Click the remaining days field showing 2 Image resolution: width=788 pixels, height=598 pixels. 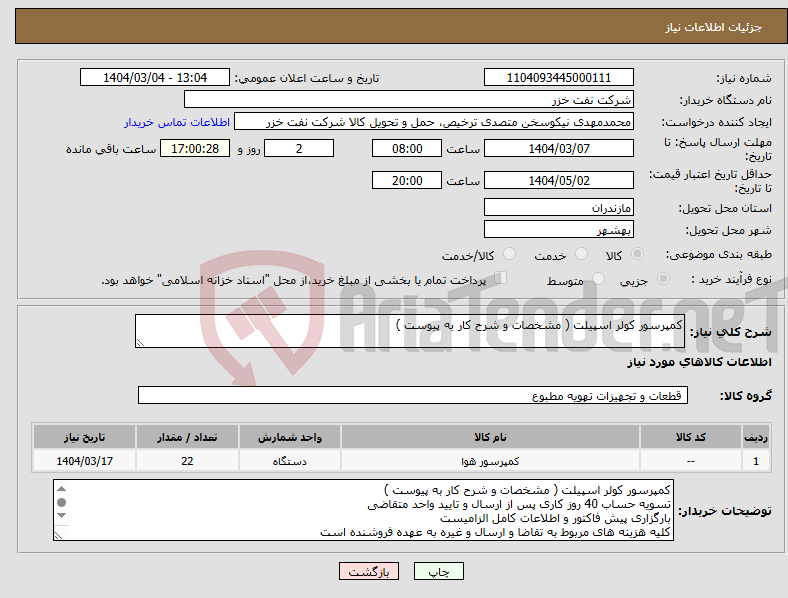coord(299,149)
